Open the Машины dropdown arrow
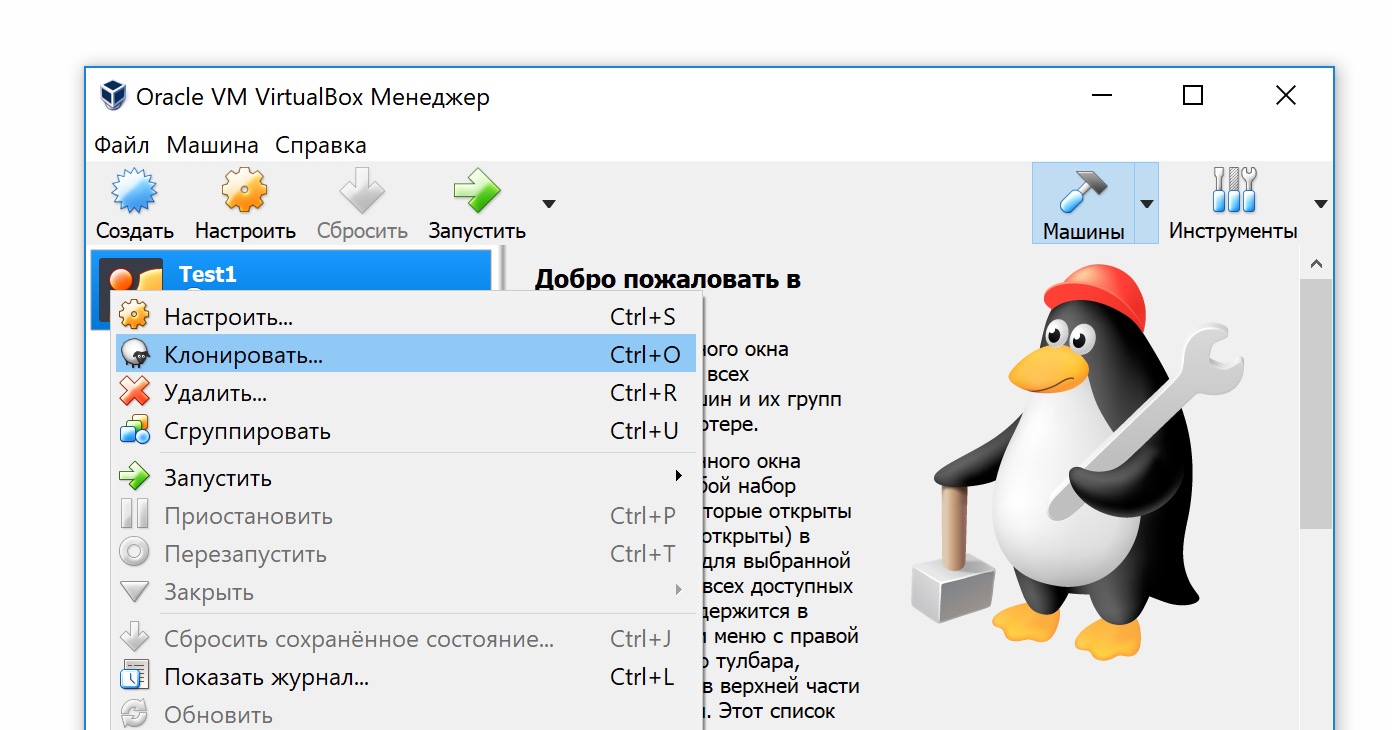This screenshot has width=1392, height=730. pyautogui.click(x=1147, y=204)
